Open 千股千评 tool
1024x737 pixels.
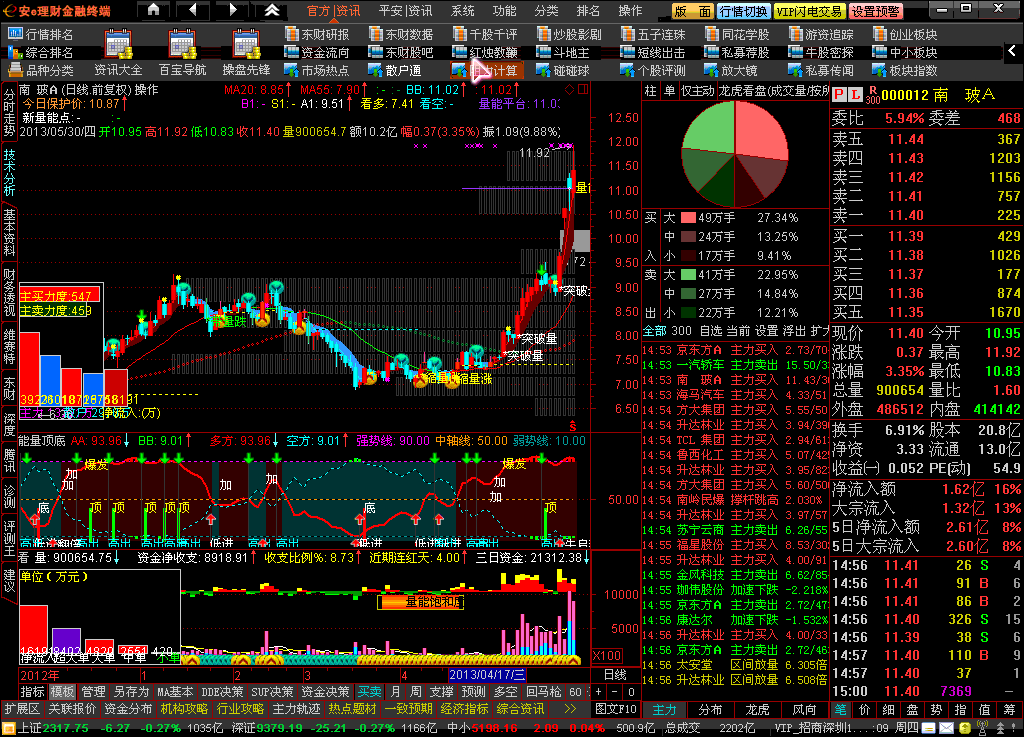485,35
